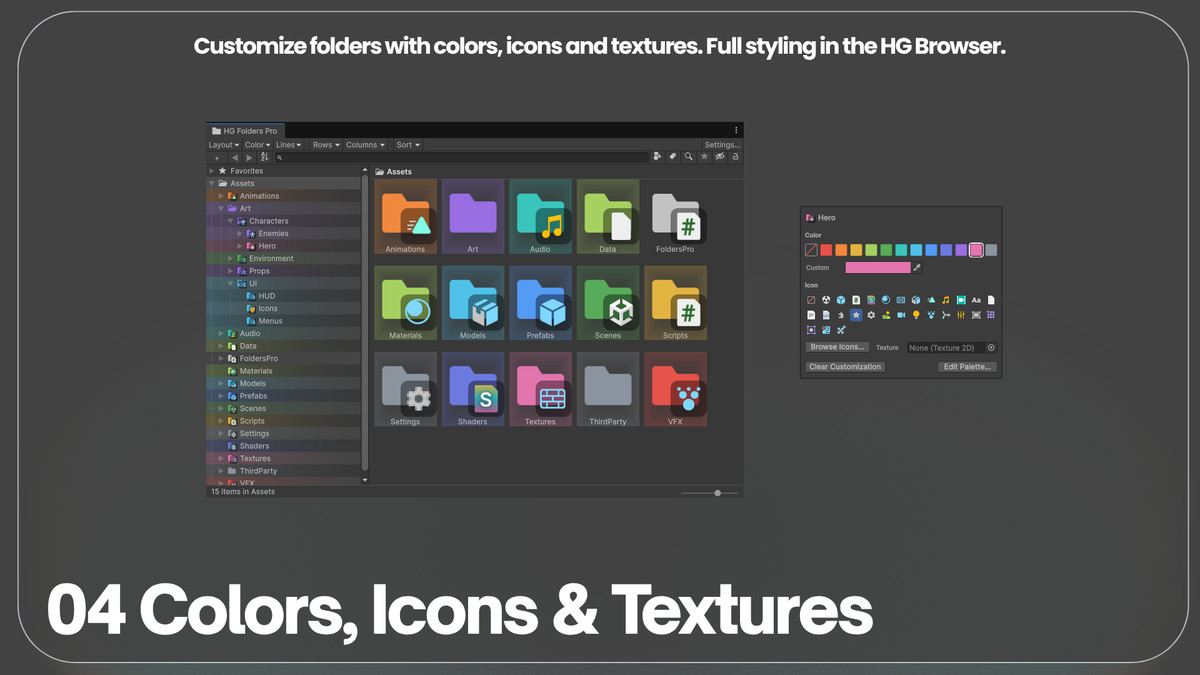Select the ThirdParty folder in the tree
This screenshot has height=675, width=1200.
coord(285,471)
